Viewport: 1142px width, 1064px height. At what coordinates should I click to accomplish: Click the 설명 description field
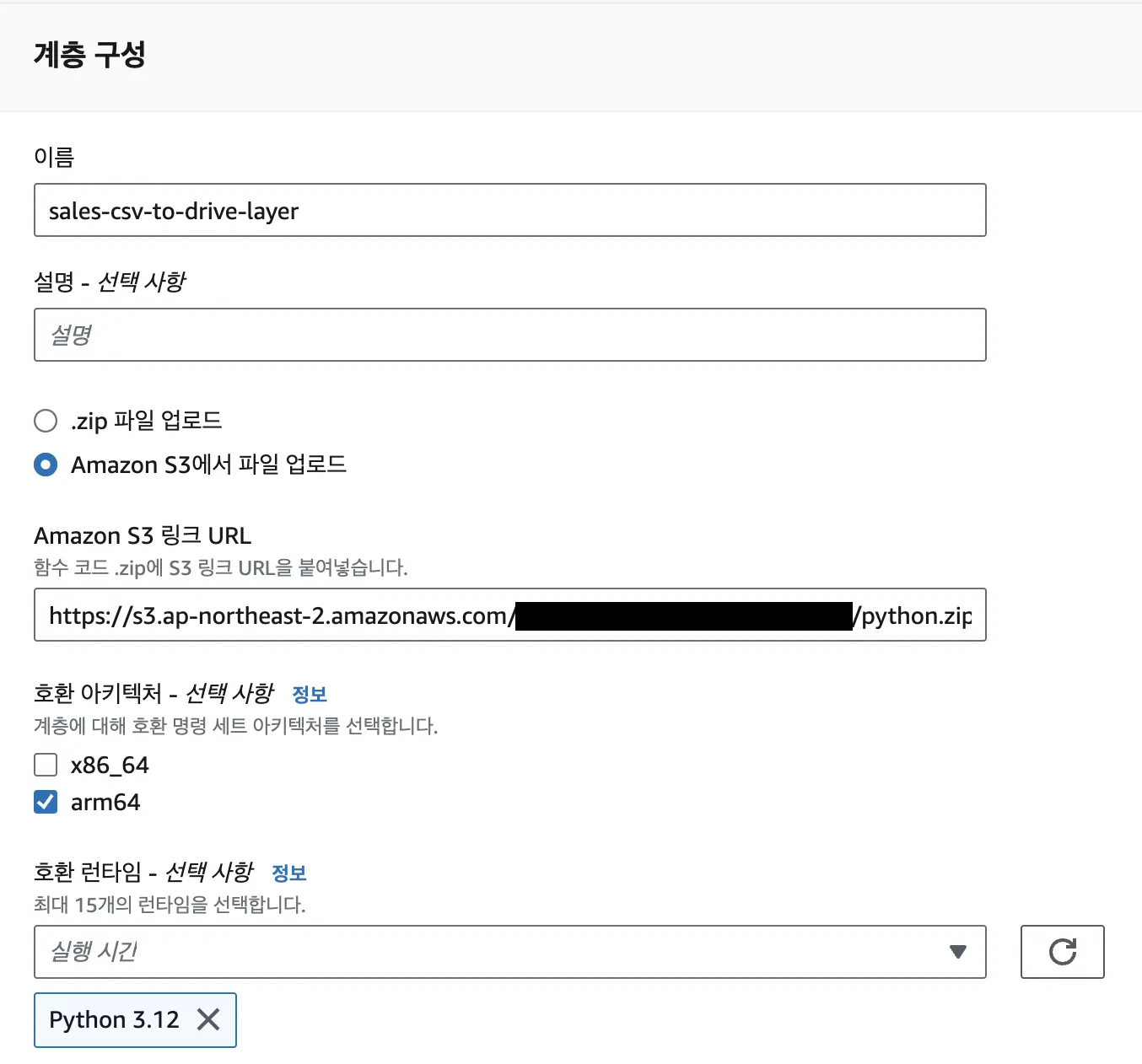[509, 335]
